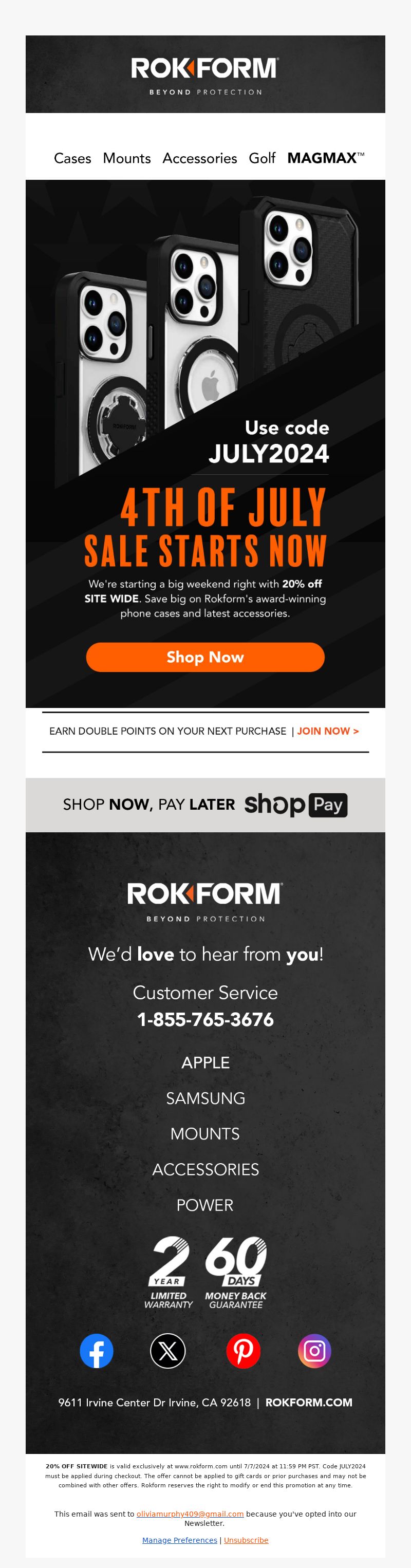Open Manage Preferences link
This screenshot has width=411, height=1568.
pos(180,1540)
